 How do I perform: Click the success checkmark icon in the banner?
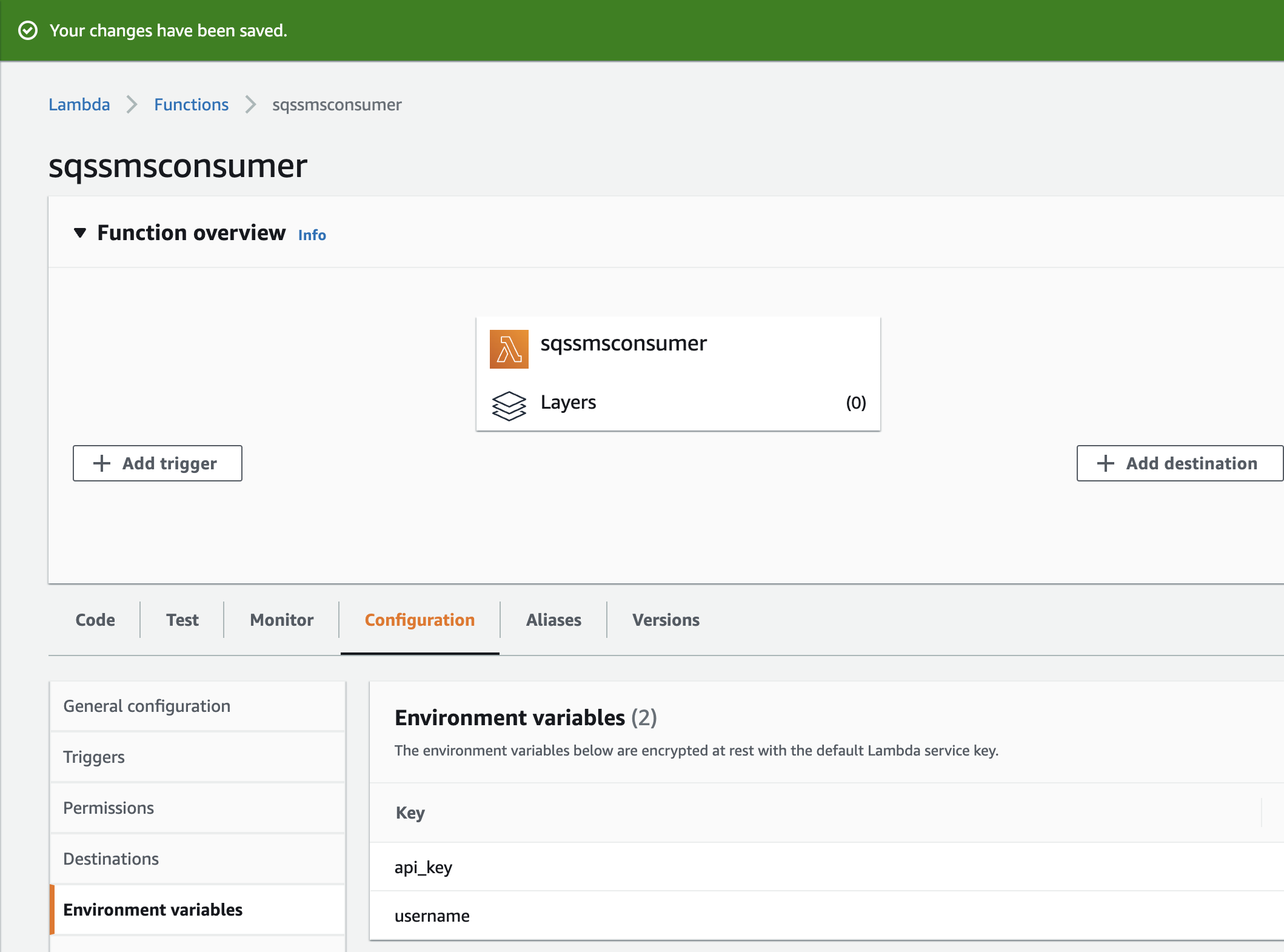28,30
